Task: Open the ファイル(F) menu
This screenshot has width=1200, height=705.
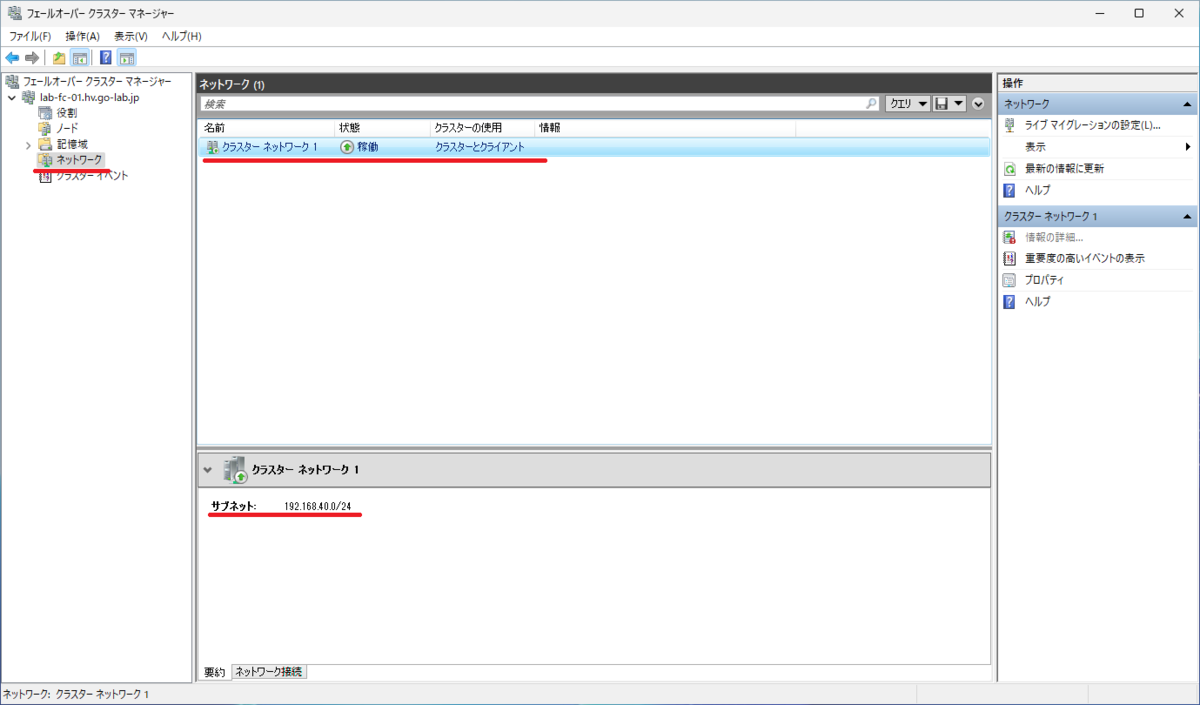Action: pos(30,36)
